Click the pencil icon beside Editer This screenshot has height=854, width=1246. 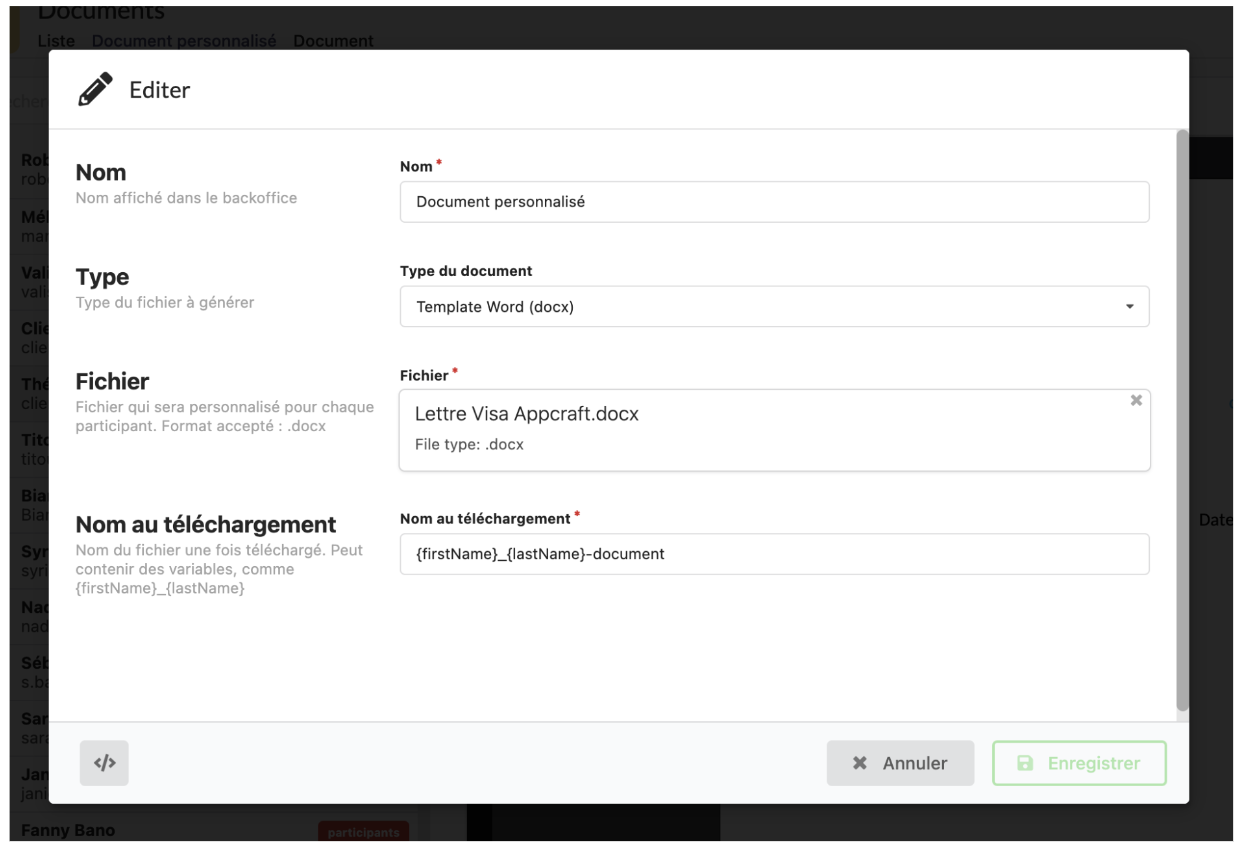tap(94, 90)
